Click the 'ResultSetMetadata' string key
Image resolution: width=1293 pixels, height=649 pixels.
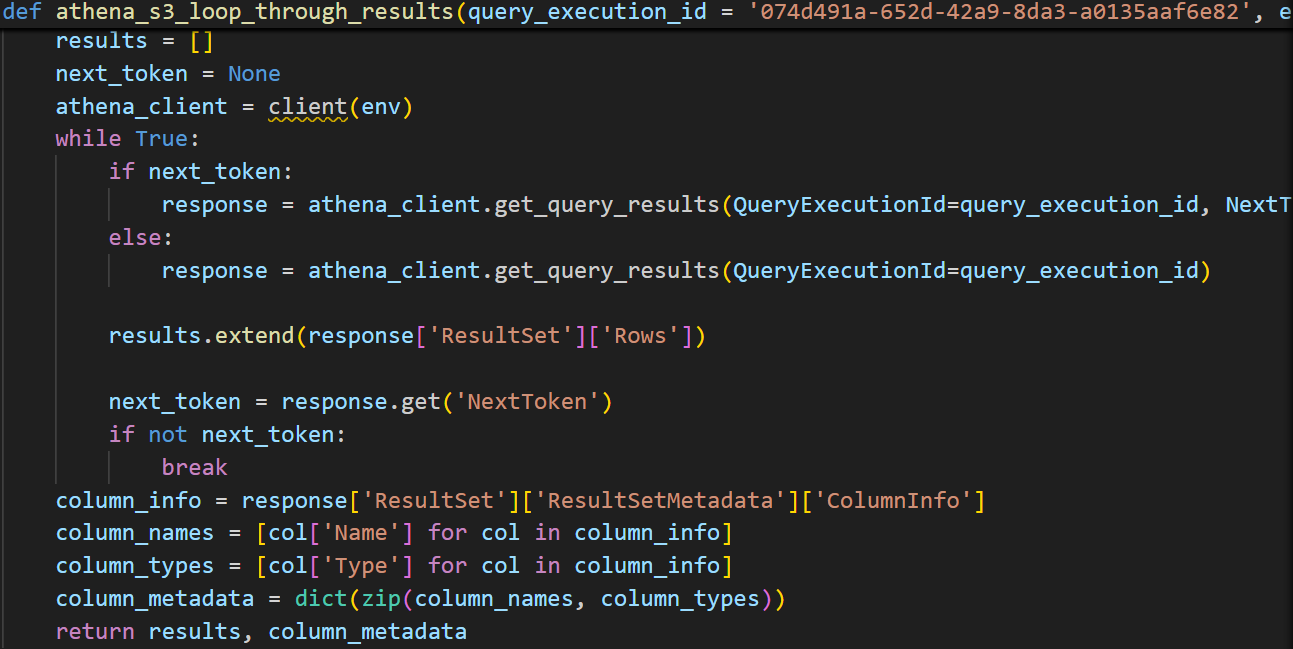click(660, 501)
